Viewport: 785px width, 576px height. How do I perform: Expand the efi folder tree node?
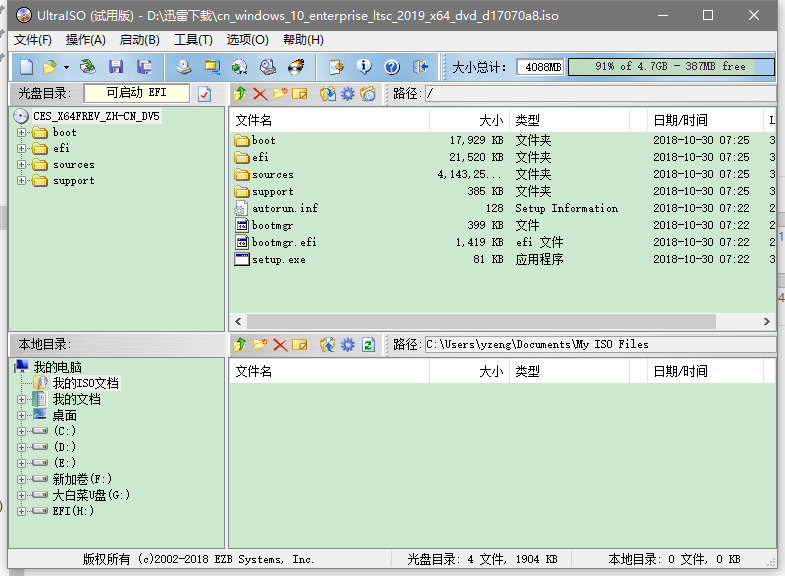(21, 149)
